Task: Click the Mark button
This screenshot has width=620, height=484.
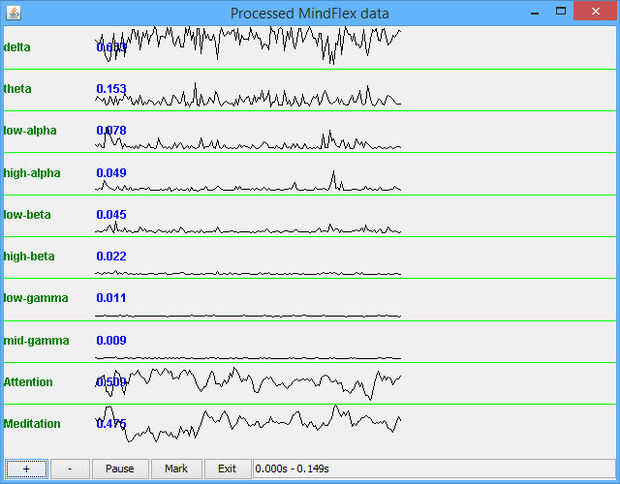Action: [x=176, y=469]
